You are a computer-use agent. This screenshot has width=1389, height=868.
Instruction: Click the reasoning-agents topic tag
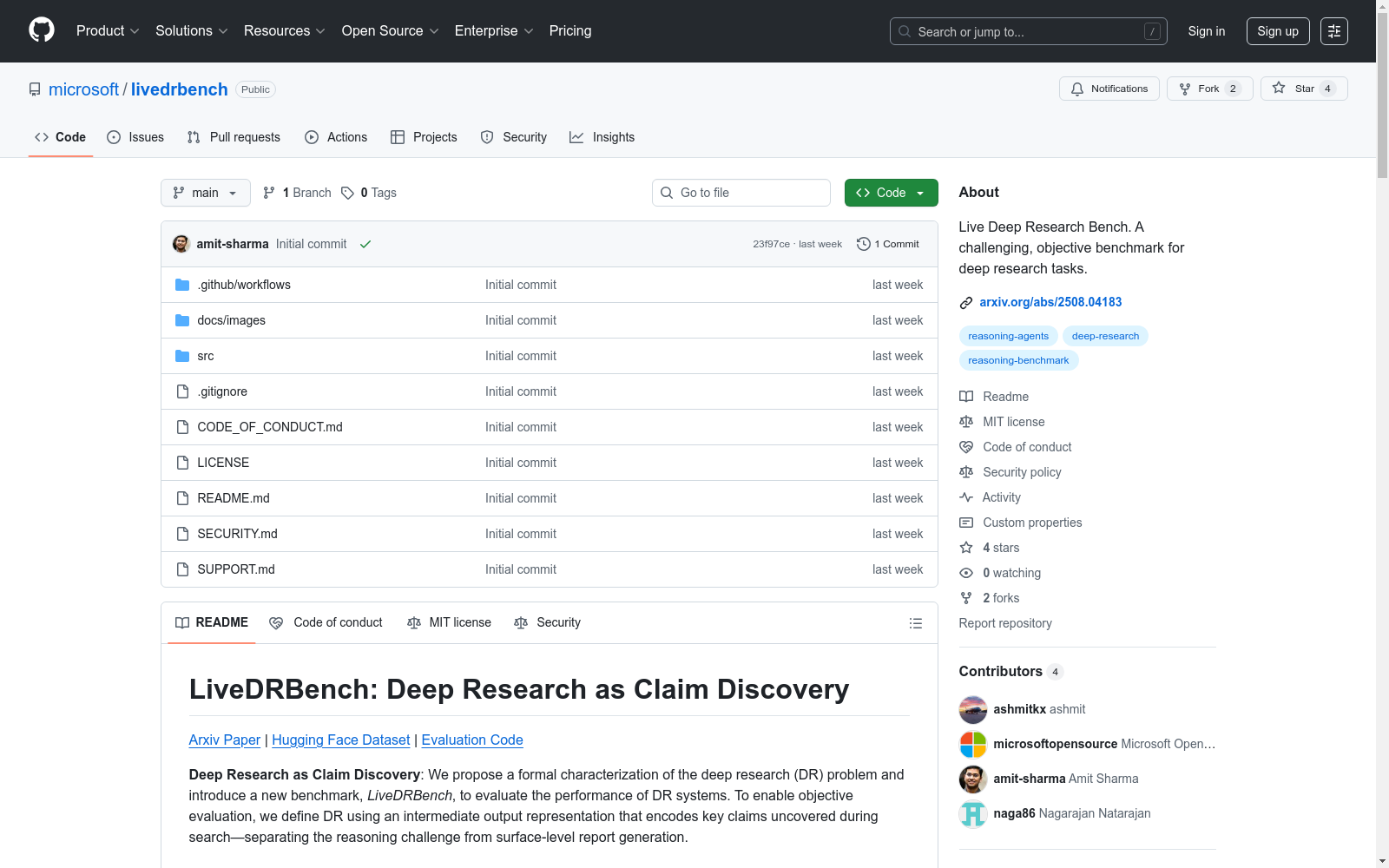pos(1009,336)
